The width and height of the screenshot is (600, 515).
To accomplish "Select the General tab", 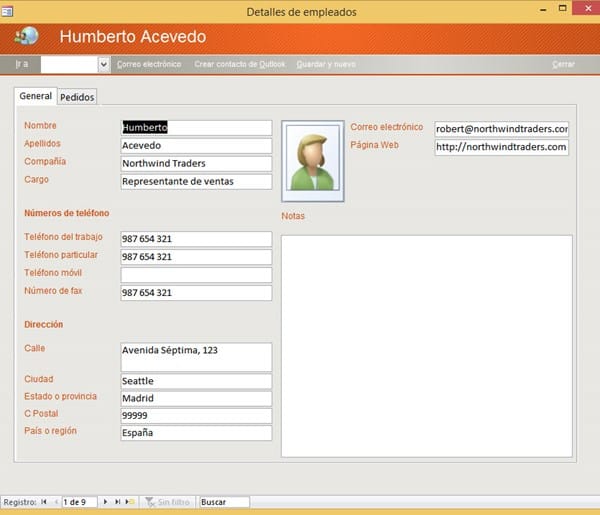I will pos(36,96).
